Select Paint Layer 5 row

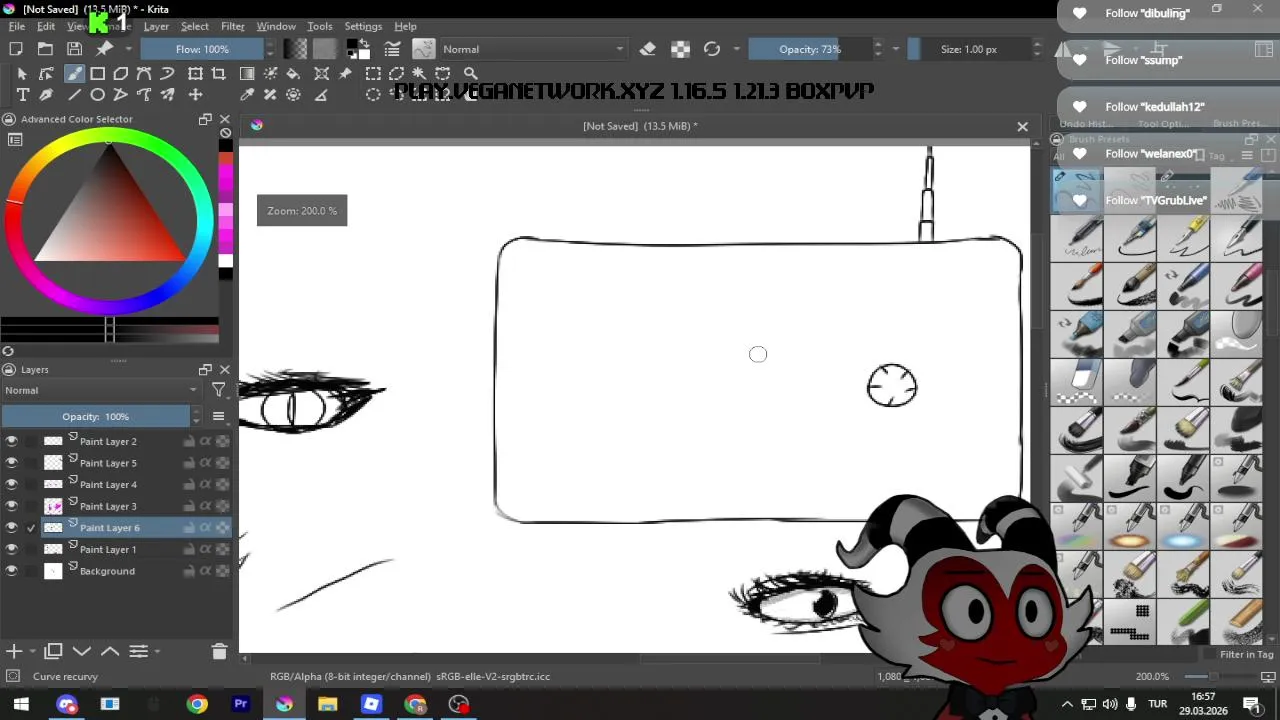tap(116, 463)
